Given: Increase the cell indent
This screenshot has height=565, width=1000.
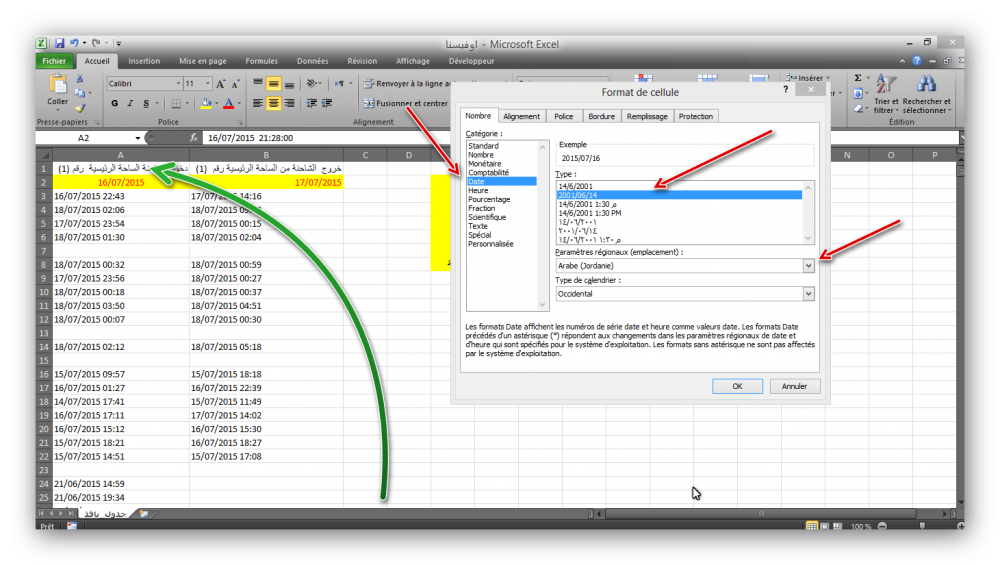Looking at the screenshot, I should [x=327, y=103].
